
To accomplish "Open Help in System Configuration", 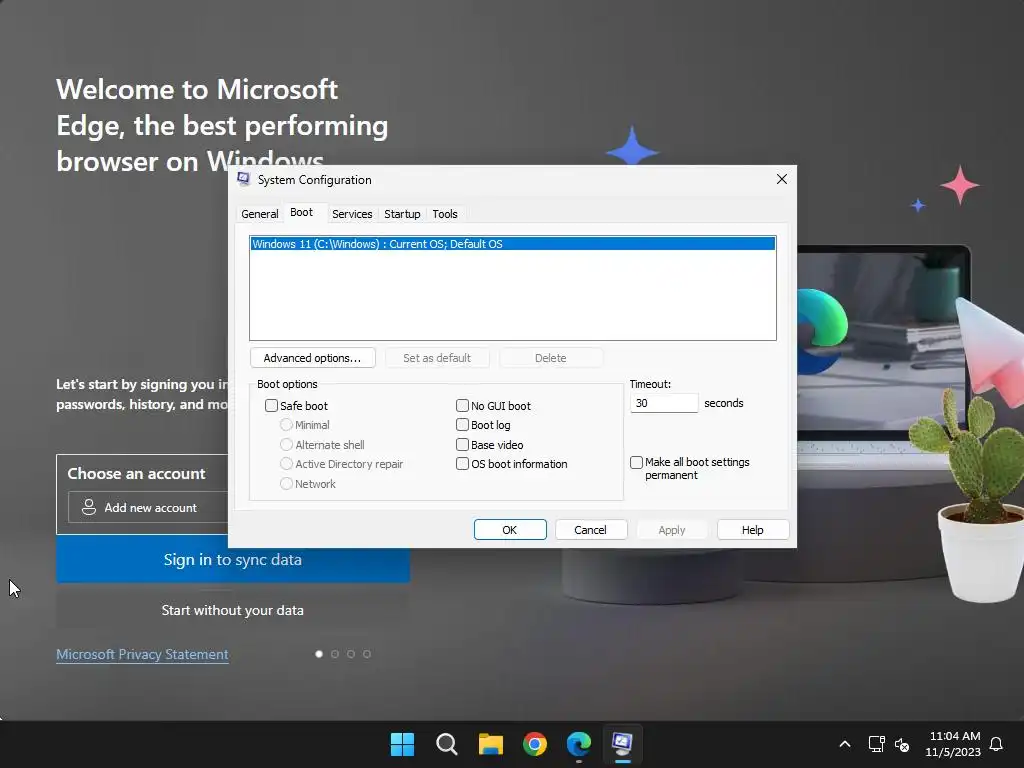I will tap(752, 530).
